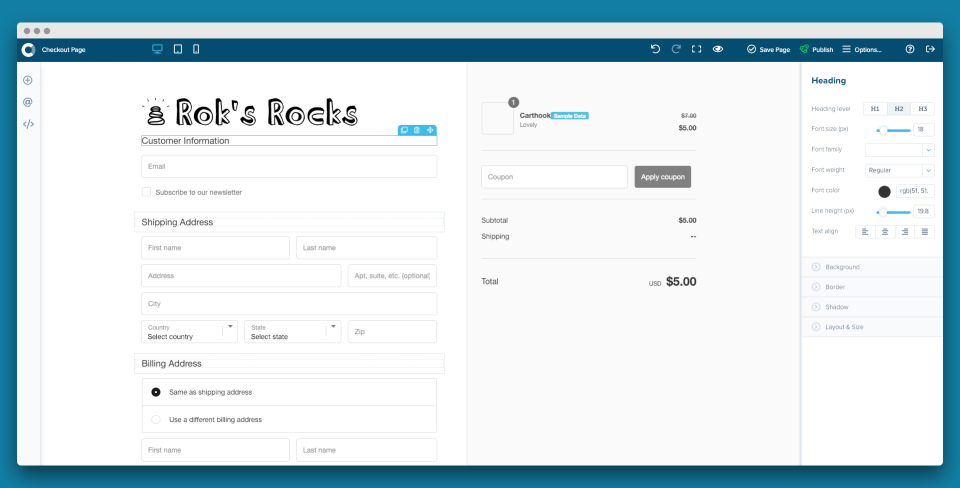Preview page with eye icon
This screenshot has height=488, width=960.
(718, 49)
